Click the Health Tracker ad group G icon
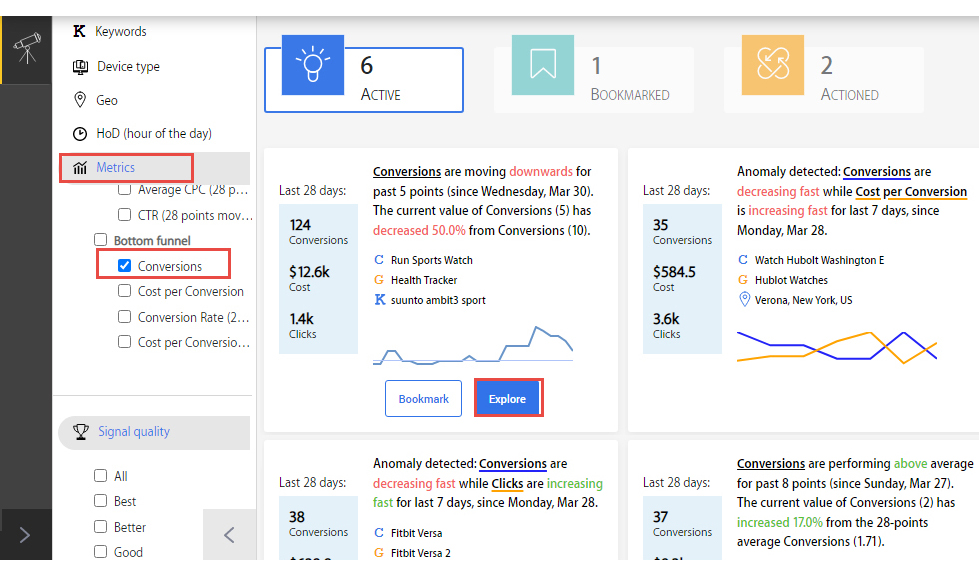The image size is (979, 576). tap(378, 280)
